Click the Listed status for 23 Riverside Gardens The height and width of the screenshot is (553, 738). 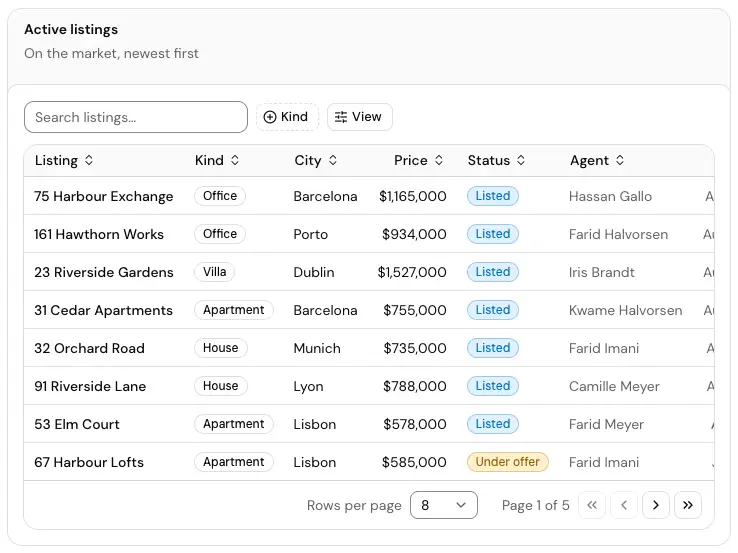(x=493, y=272)
